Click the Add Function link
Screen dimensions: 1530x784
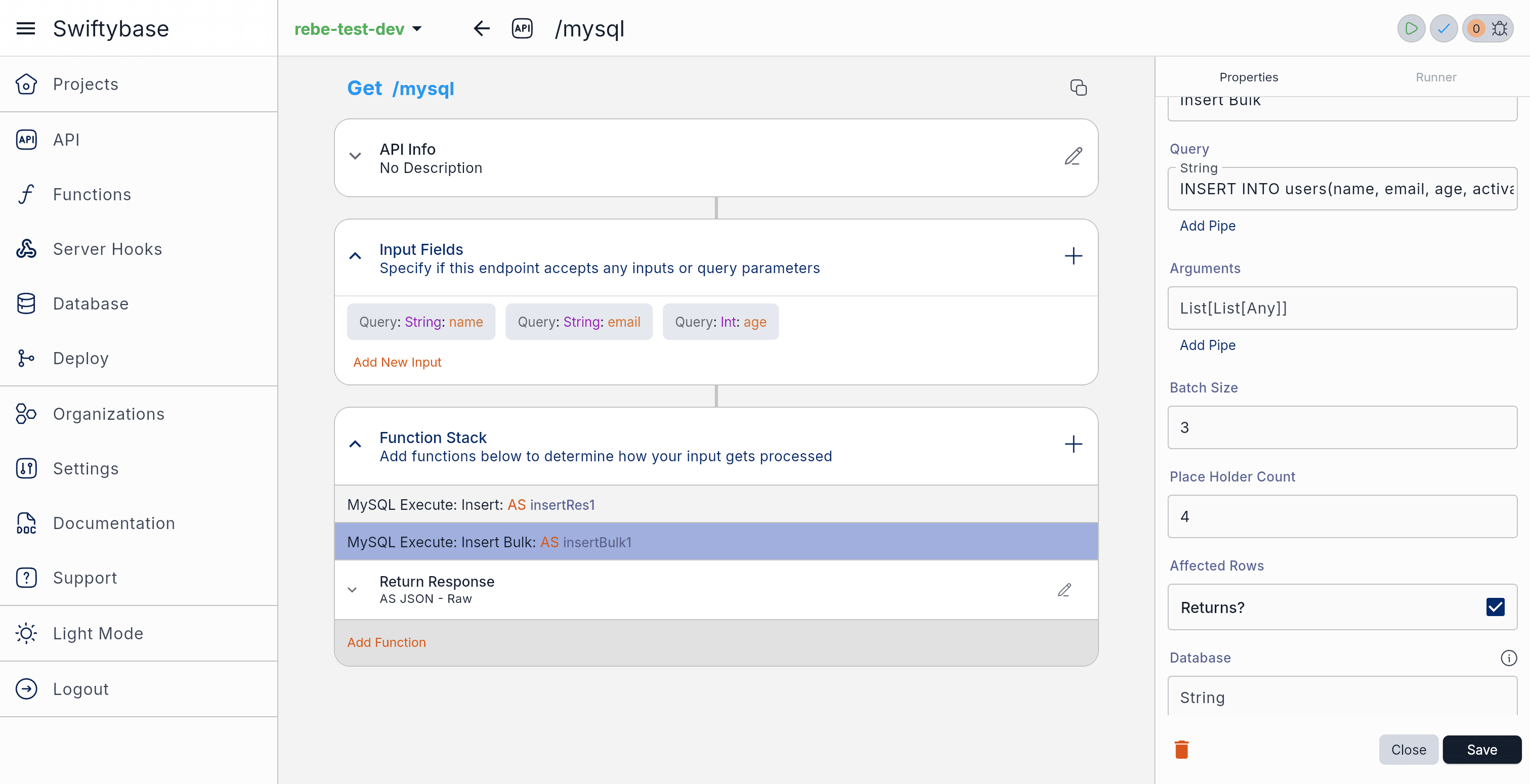click(387, 643)
